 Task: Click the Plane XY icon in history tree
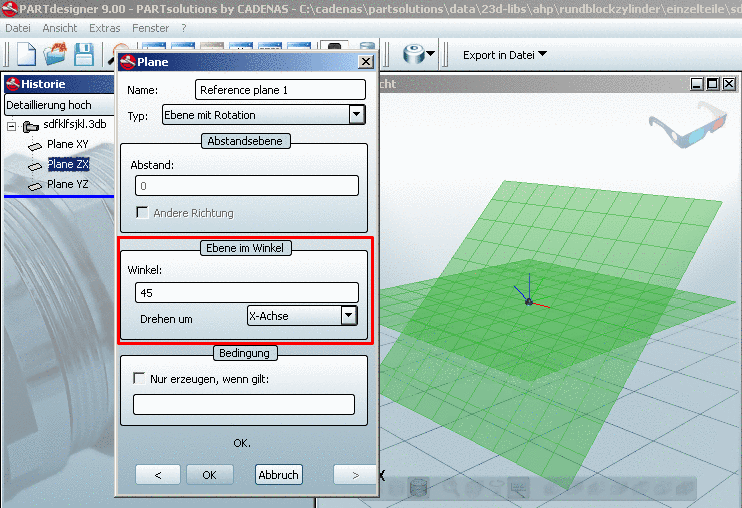[35, 147]
